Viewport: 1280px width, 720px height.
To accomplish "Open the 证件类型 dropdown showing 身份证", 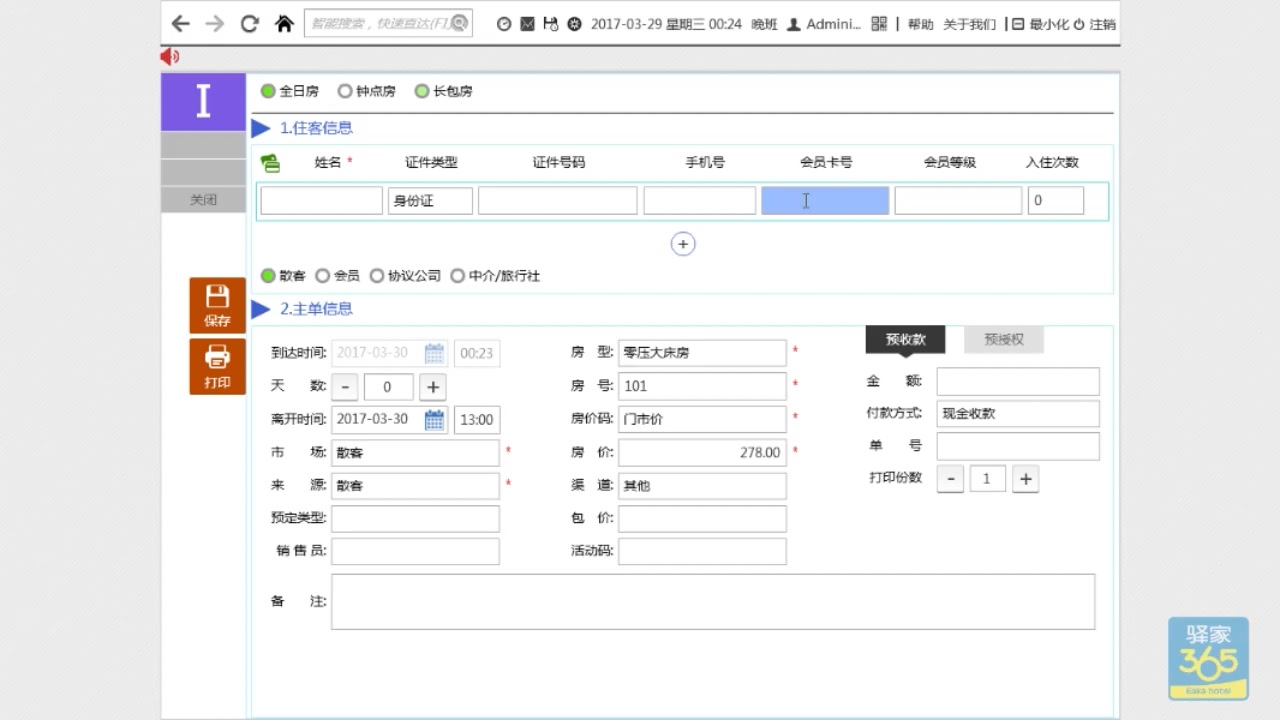I will (x=430, y=201).
